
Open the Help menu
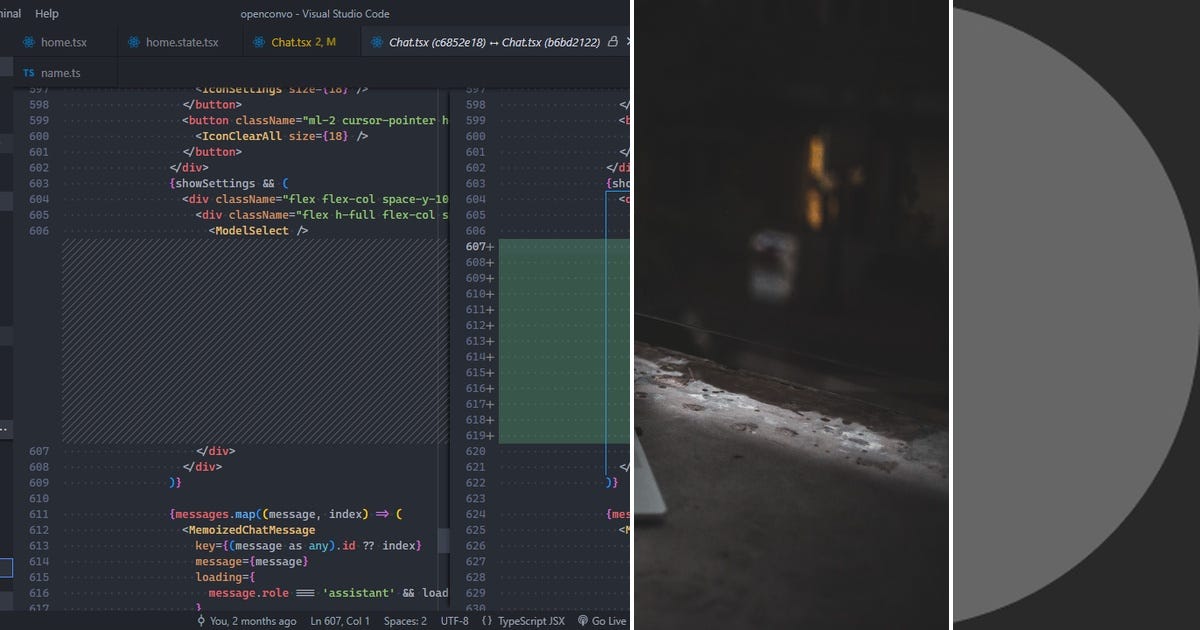46,13
